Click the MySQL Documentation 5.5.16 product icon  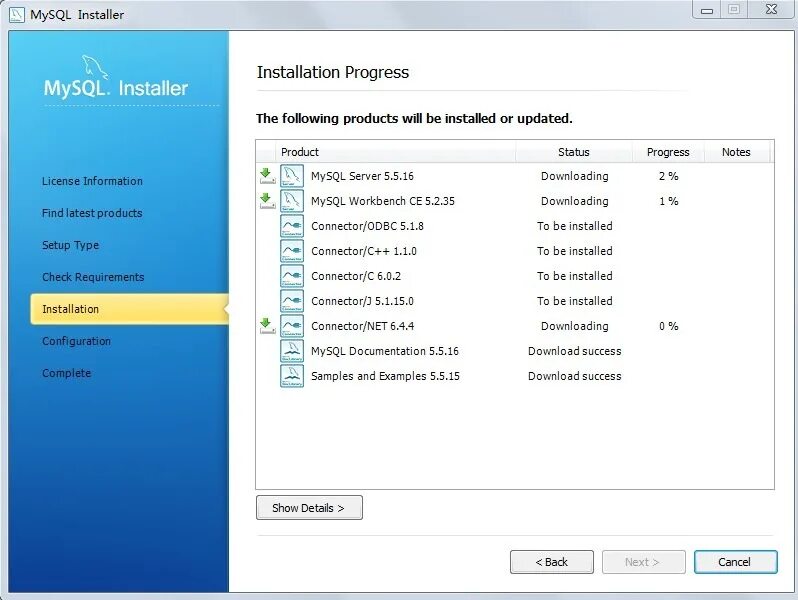click(x=292, y=351)
